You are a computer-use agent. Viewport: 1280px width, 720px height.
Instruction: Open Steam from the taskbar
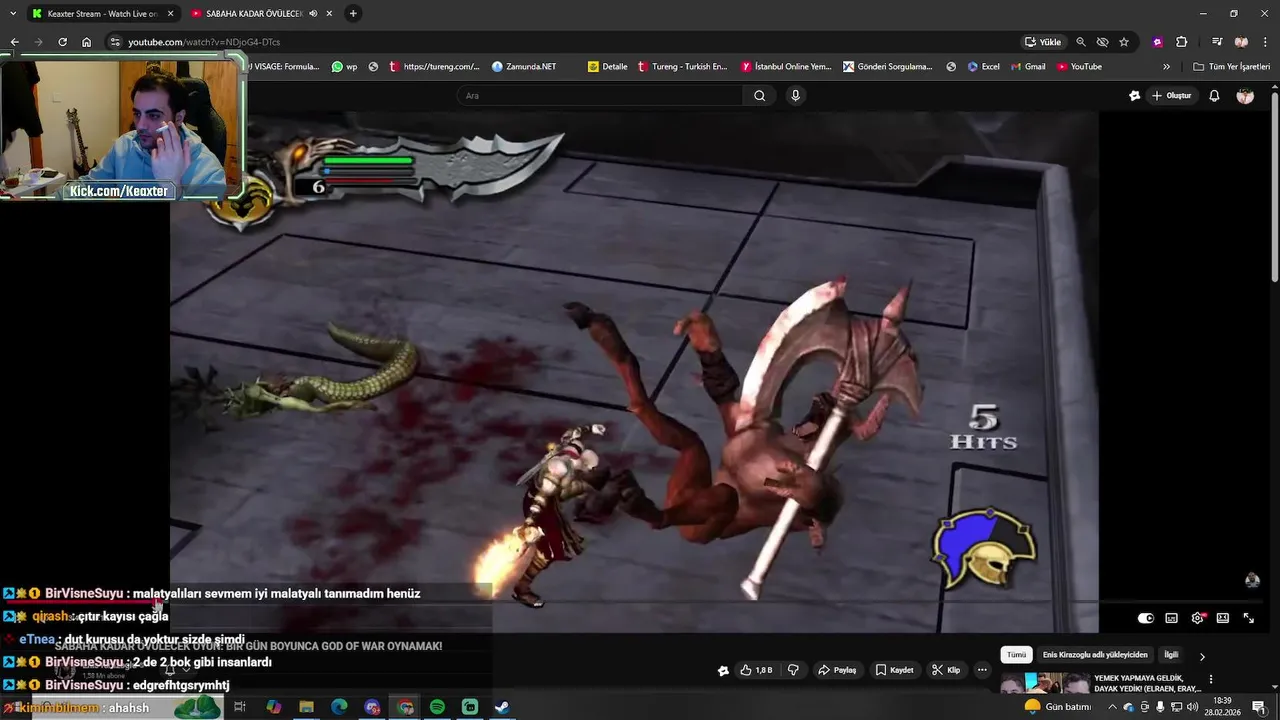coord(502,707)
